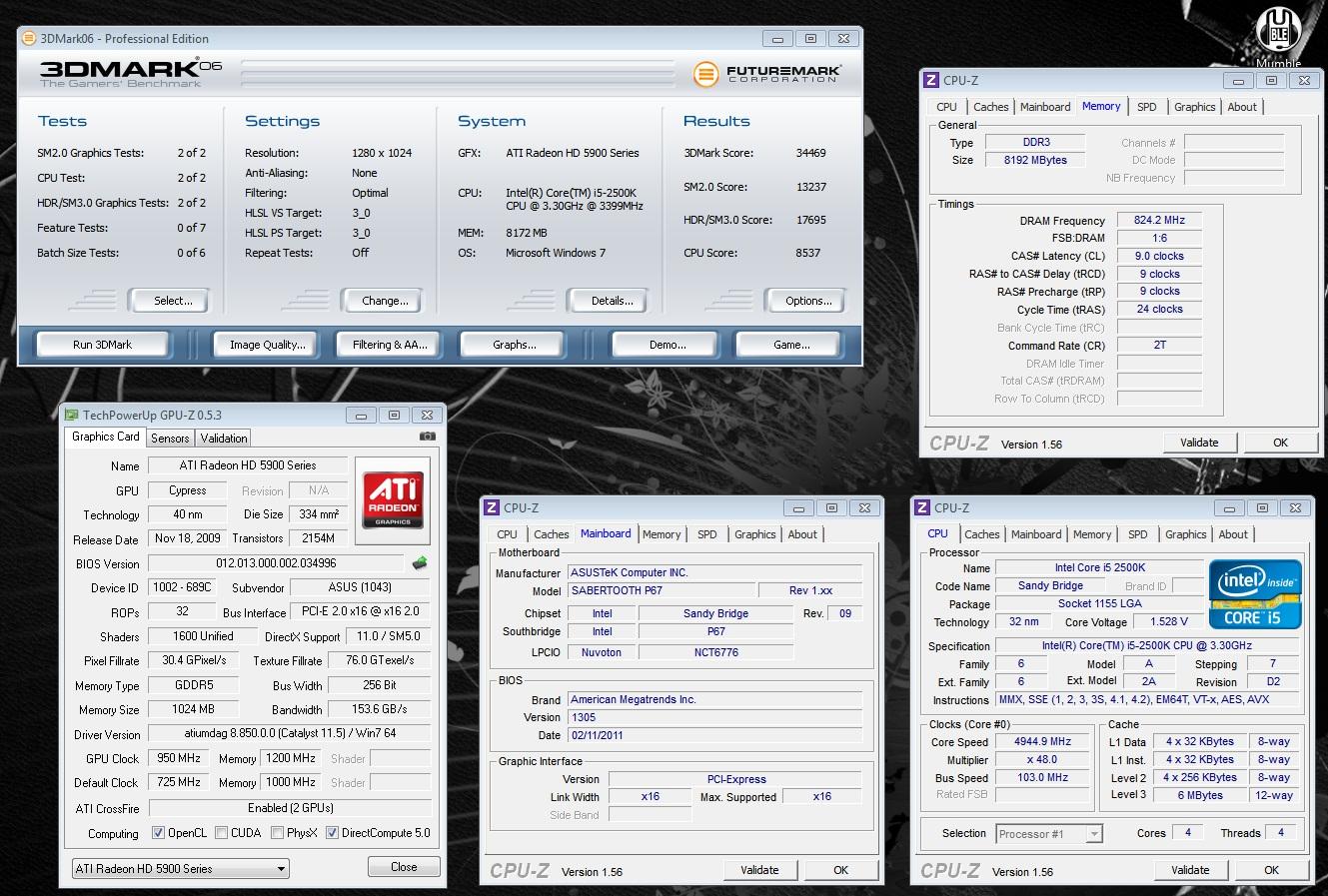Click the ATI Radeon Graphics logo

tap(393, 499)
